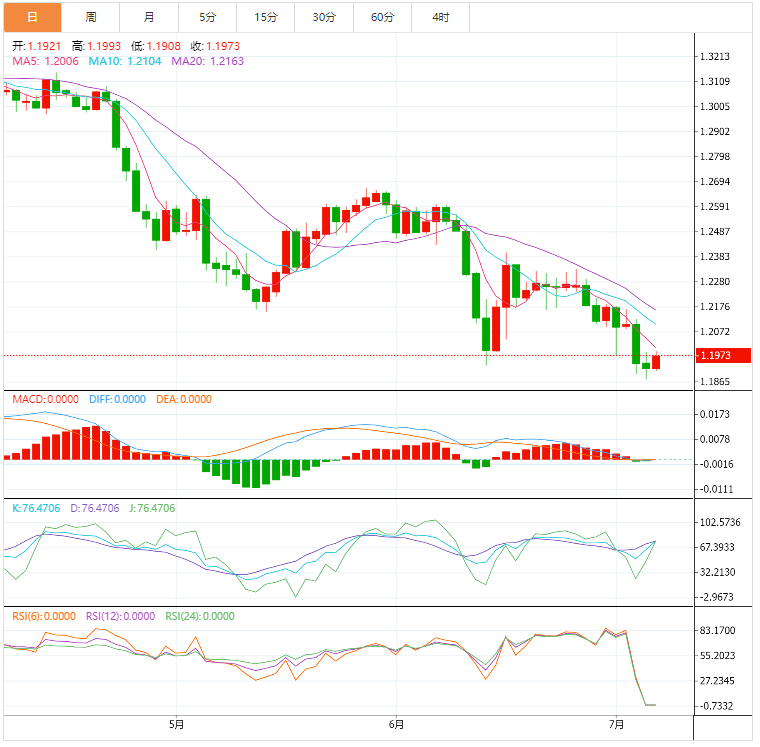
Task: Click the 1.2591 price axis label
Action: point(715,207)
